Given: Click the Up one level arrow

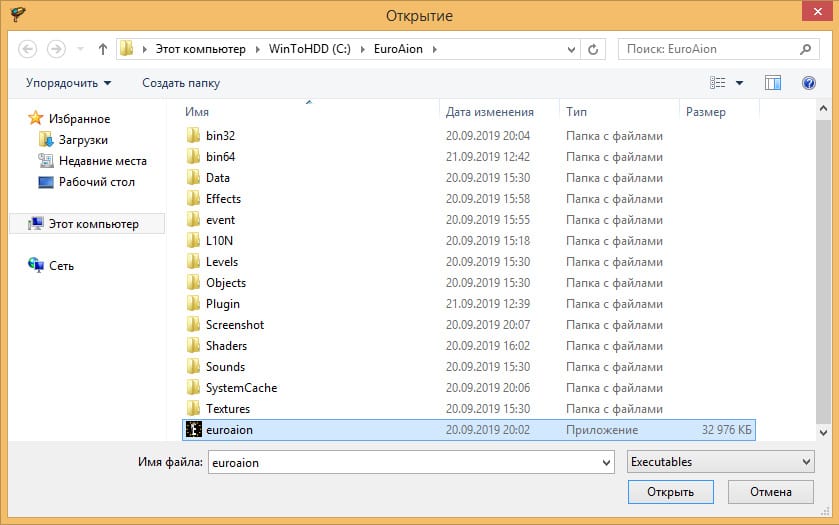Looking at the screenshot, I should click(103, 48).
